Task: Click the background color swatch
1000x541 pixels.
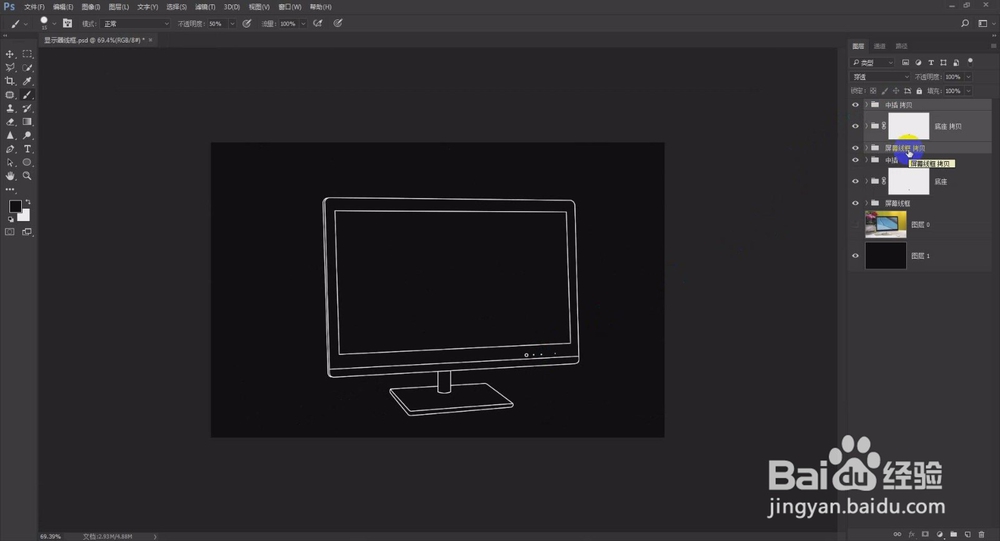Action: tap(25, 216)
